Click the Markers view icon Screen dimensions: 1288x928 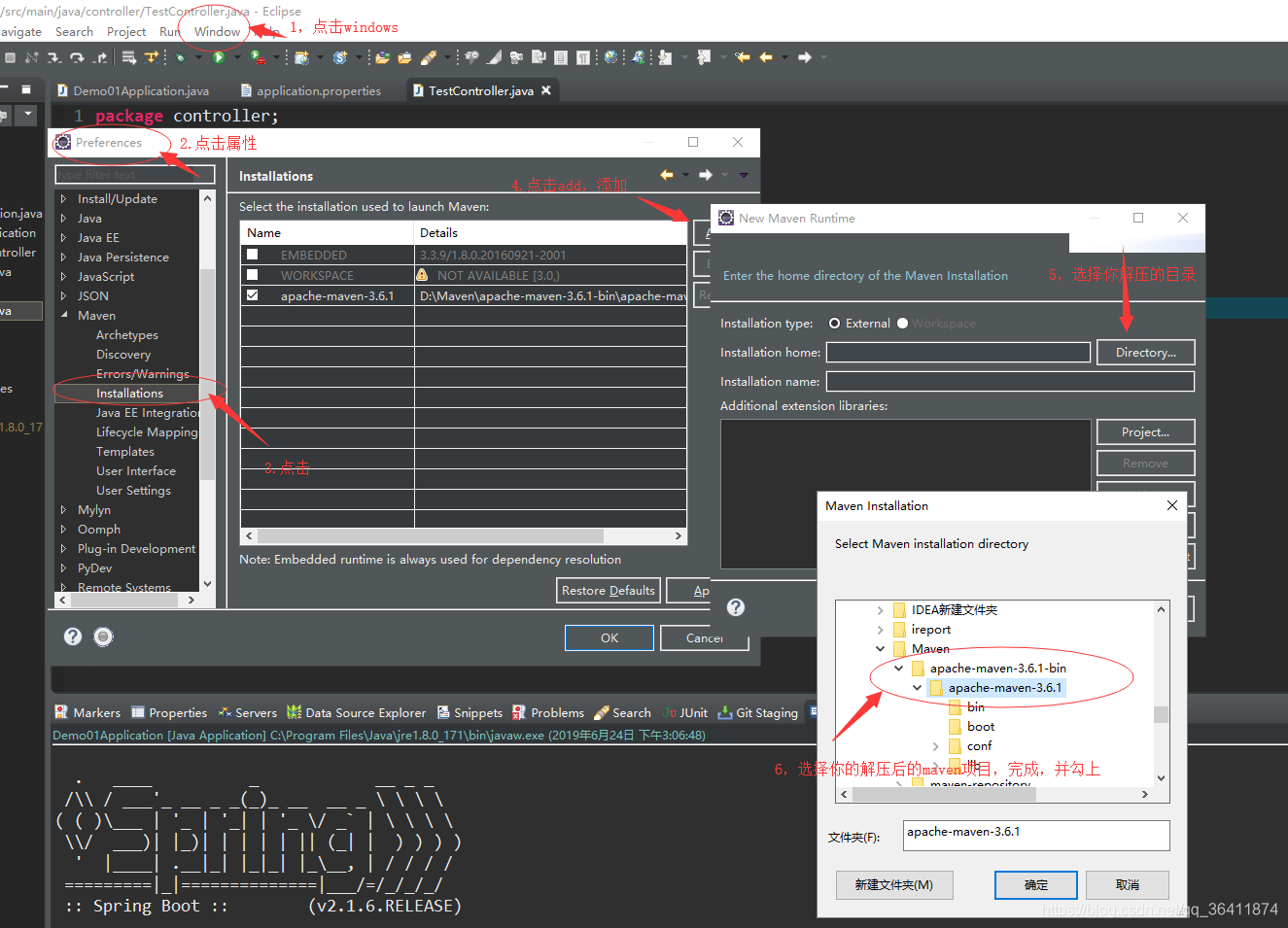[x=62, y=712]
